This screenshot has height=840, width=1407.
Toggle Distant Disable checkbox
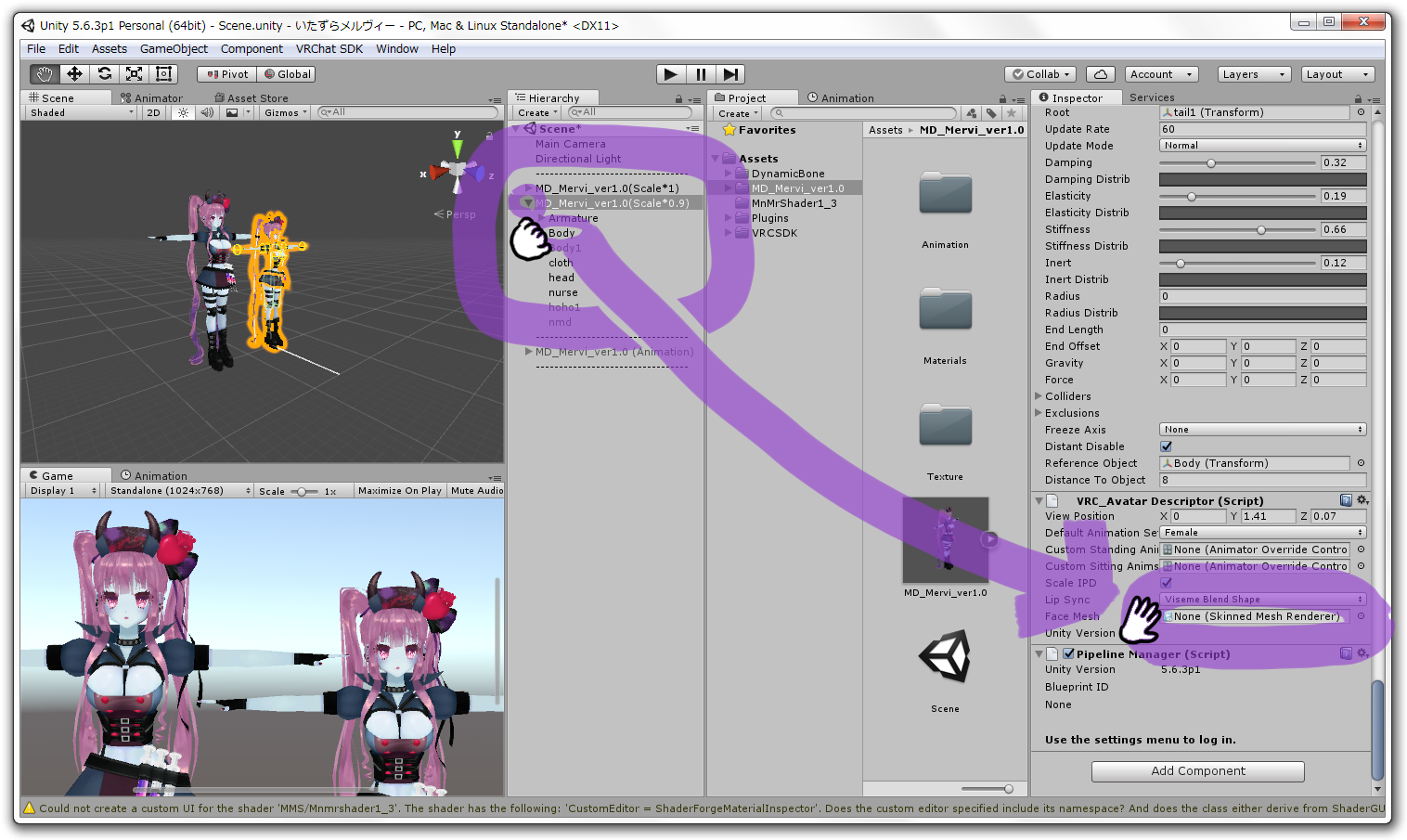(1167, 446)
